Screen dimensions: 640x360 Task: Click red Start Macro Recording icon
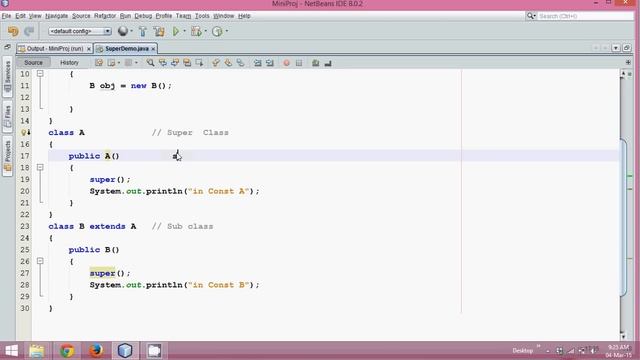tap(287, 63)
